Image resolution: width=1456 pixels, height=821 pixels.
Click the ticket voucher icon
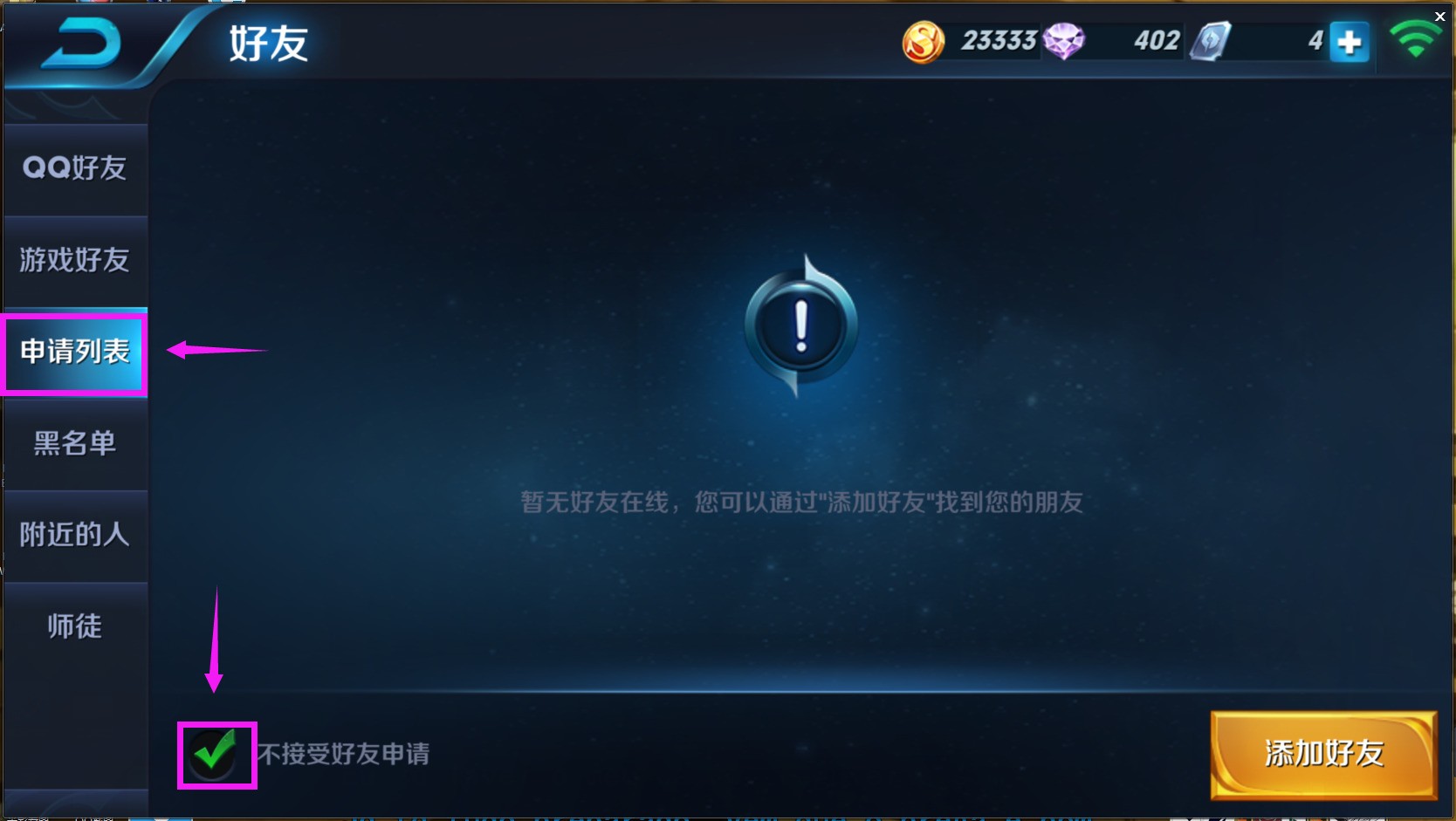1211,41
